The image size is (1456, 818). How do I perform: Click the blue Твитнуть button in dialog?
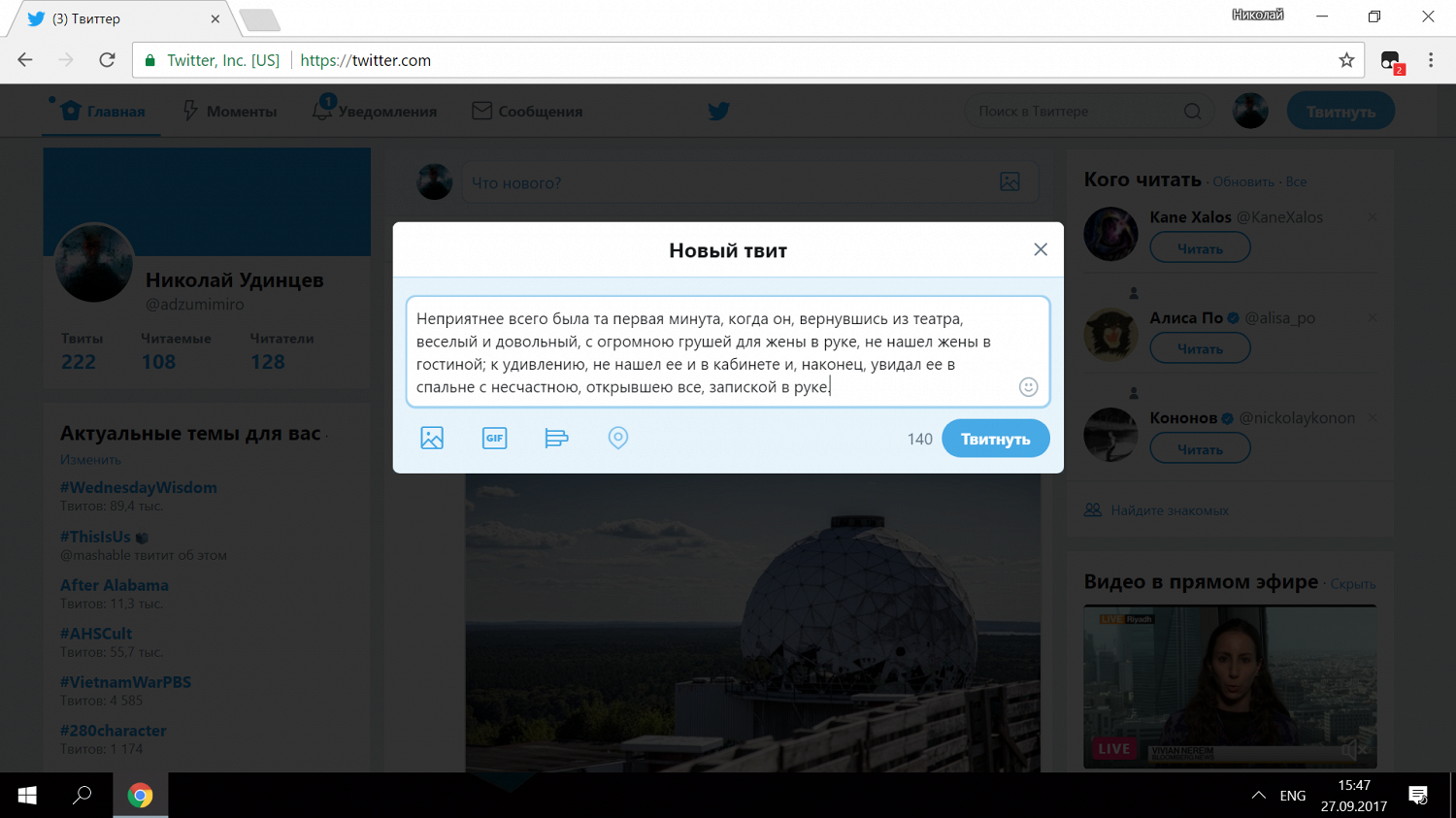pyautogui.click(x=995, y=439)
